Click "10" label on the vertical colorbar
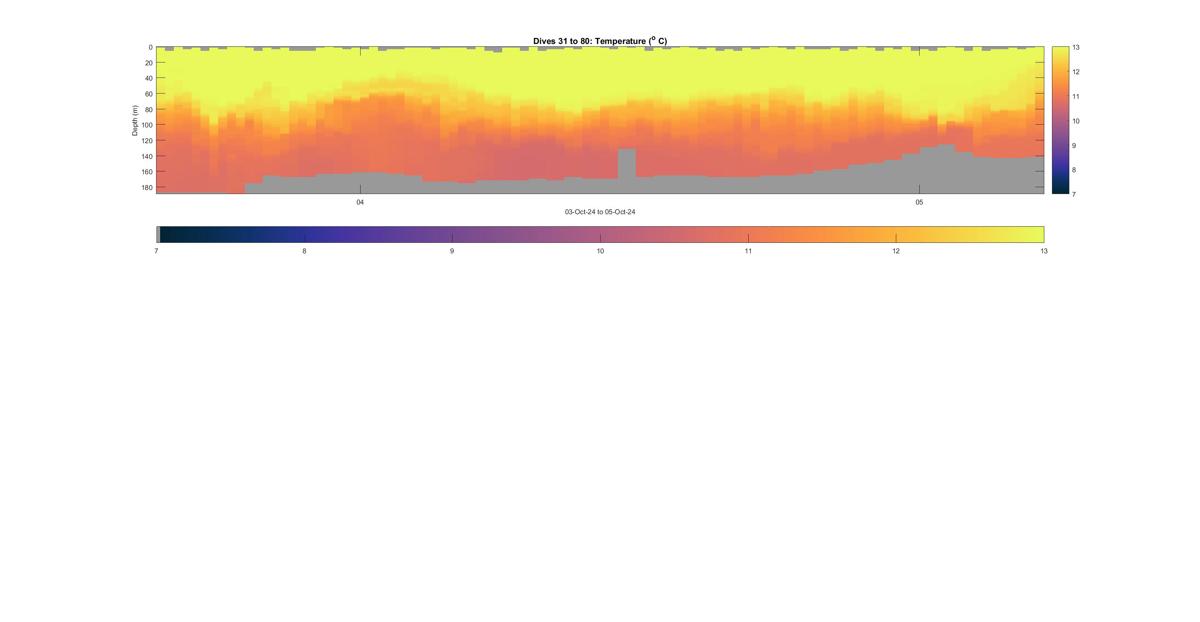The height and width of the screenshot is (622, 1200). 1076,121
